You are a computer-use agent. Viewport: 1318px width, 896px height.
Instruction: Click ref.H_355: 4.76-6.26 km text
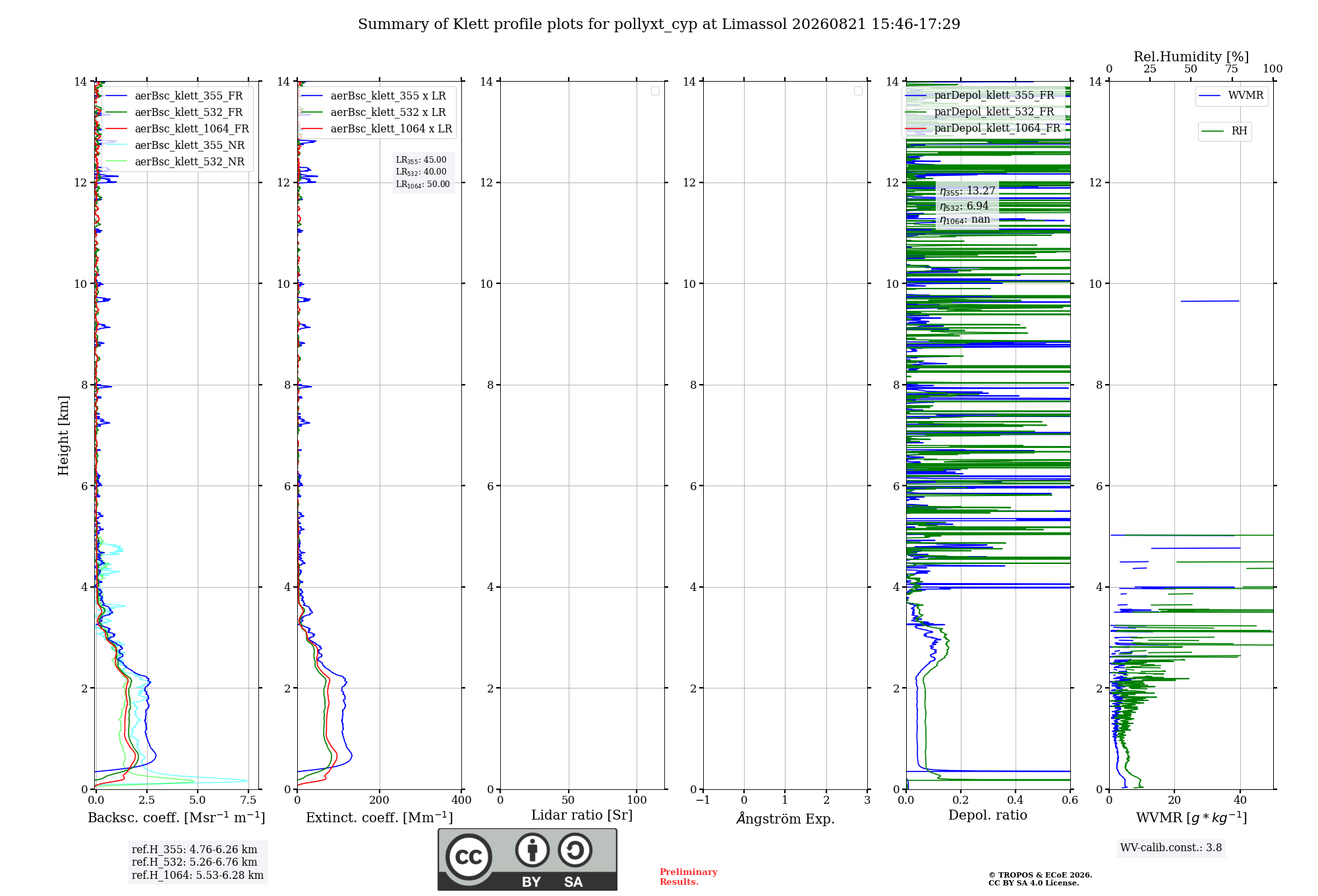pyautogui.click(x=194, y=850)
